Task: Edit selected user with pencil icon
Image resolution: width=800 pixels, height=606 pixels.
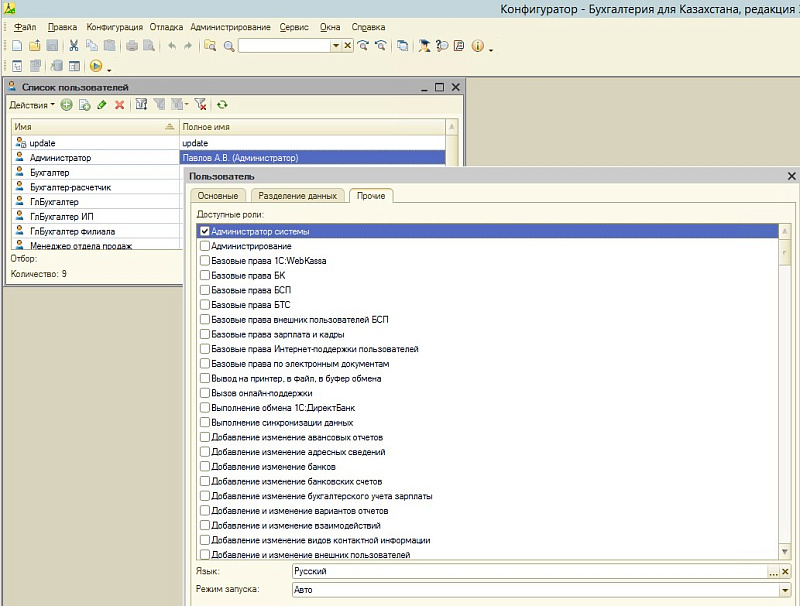Action: [x=102, y=105]
